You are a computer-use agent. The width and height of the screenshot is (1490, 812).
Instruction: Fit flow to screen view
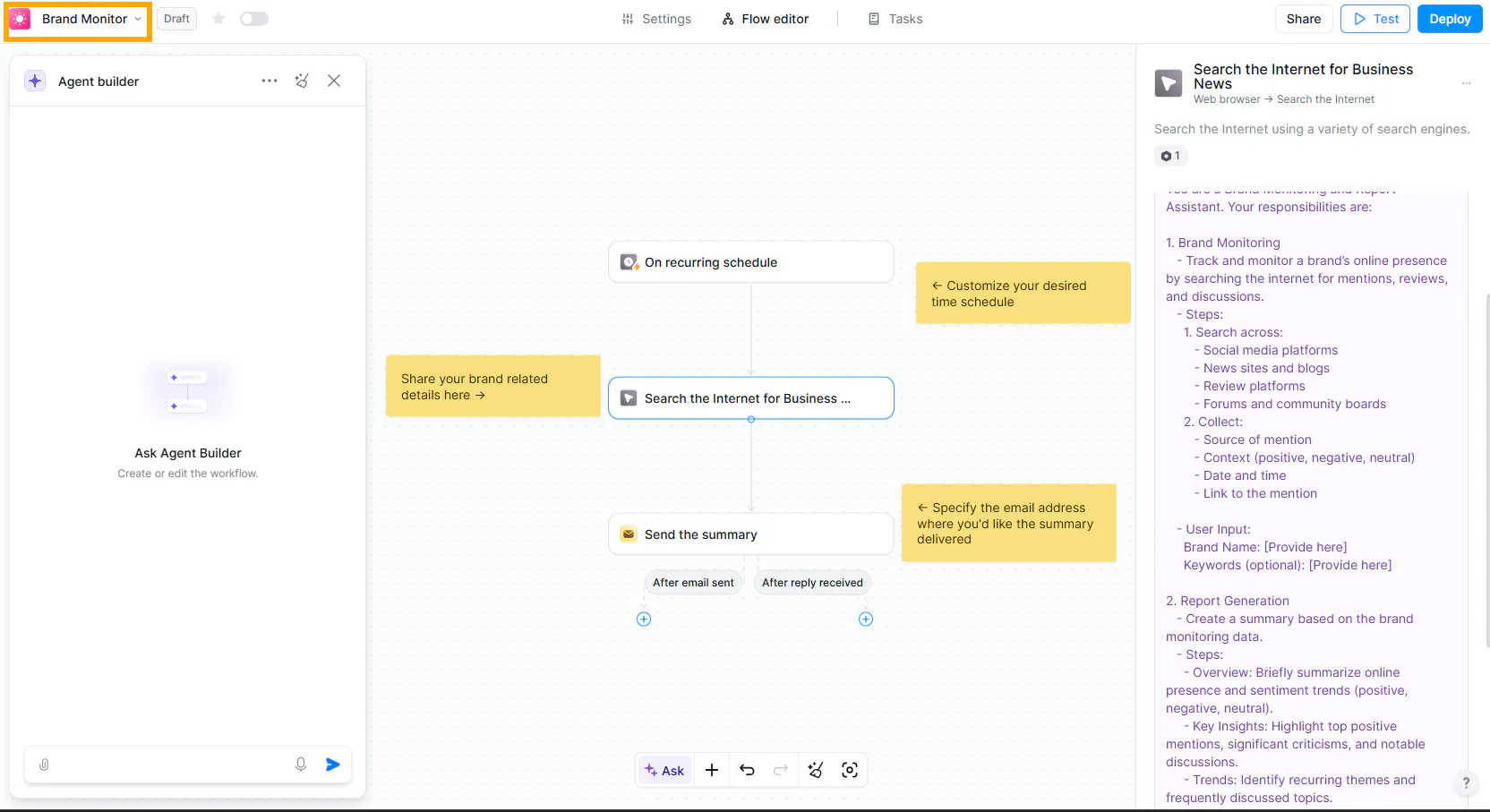point(850,770)
